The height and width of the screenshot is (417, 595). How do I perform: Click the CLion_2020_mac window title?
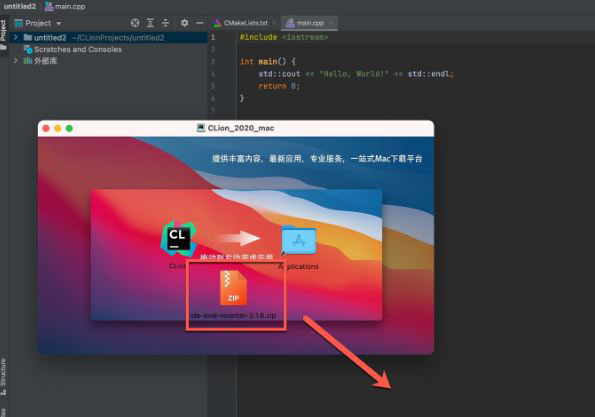pos(241,128)
